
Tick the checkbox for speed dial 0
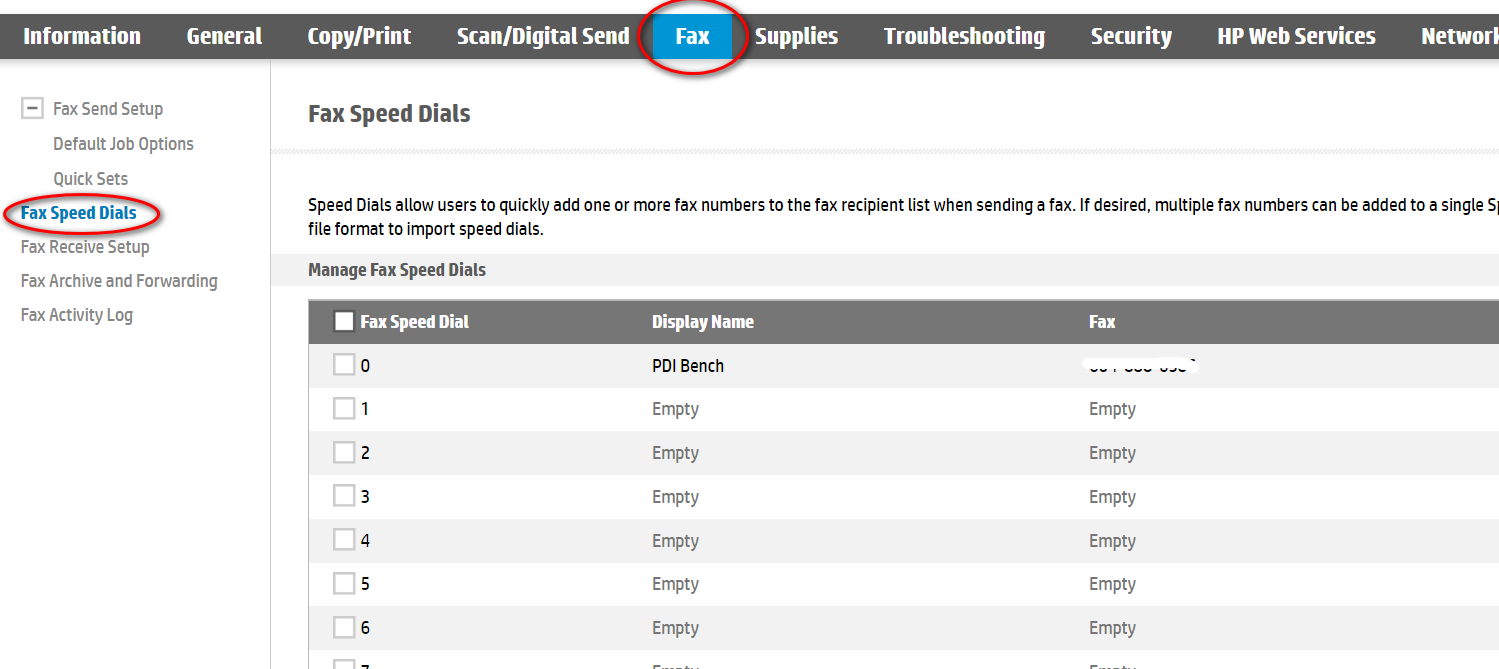(x=344, y=365)
